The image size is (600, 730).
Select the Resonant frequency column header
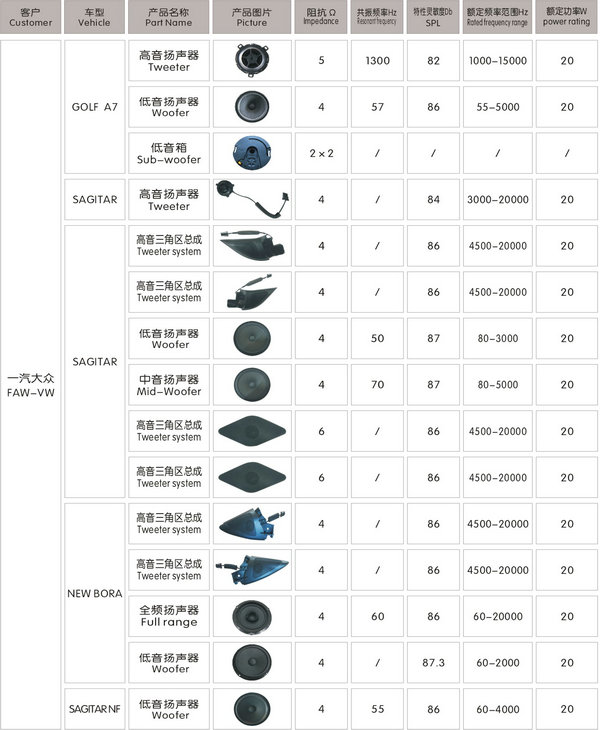(377, 16)
